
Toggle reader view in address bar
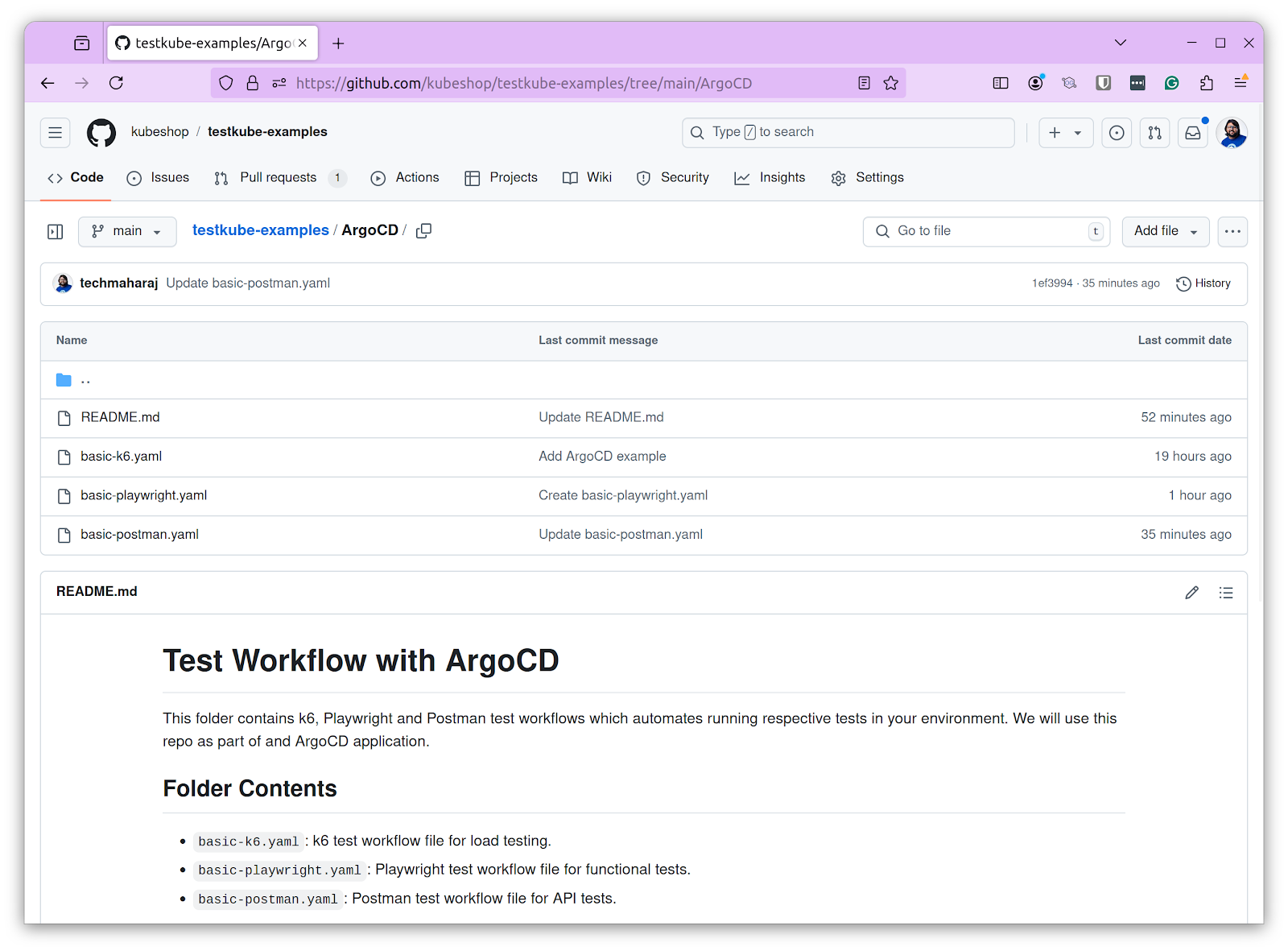coord(864,83)
